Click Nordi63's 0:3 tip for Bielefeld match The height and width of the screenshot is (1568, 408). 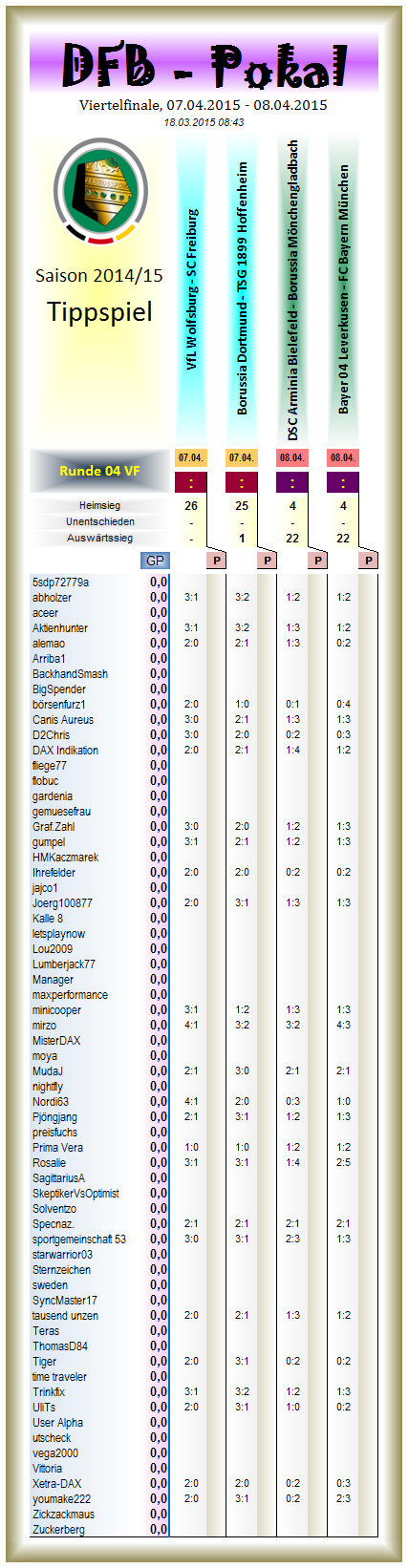tap(292, 1101)
